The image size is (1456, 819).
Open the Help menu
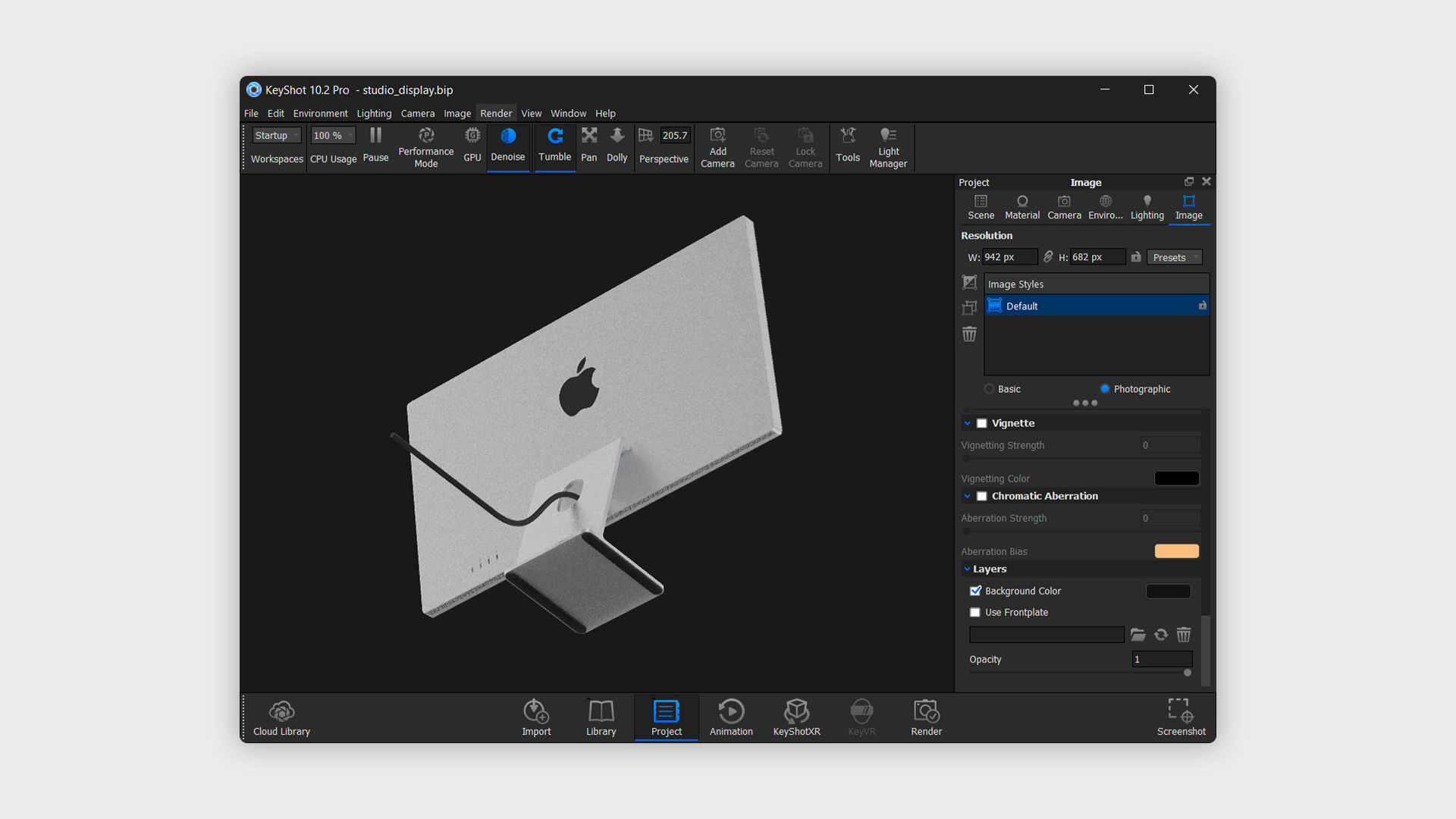coord(605,114)
